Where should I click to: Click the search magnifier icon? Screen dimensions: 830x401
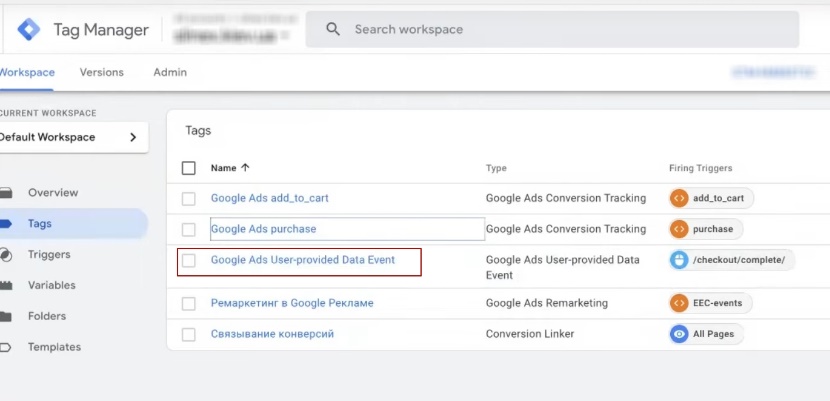pyautogui.click(x=333, y=30)
